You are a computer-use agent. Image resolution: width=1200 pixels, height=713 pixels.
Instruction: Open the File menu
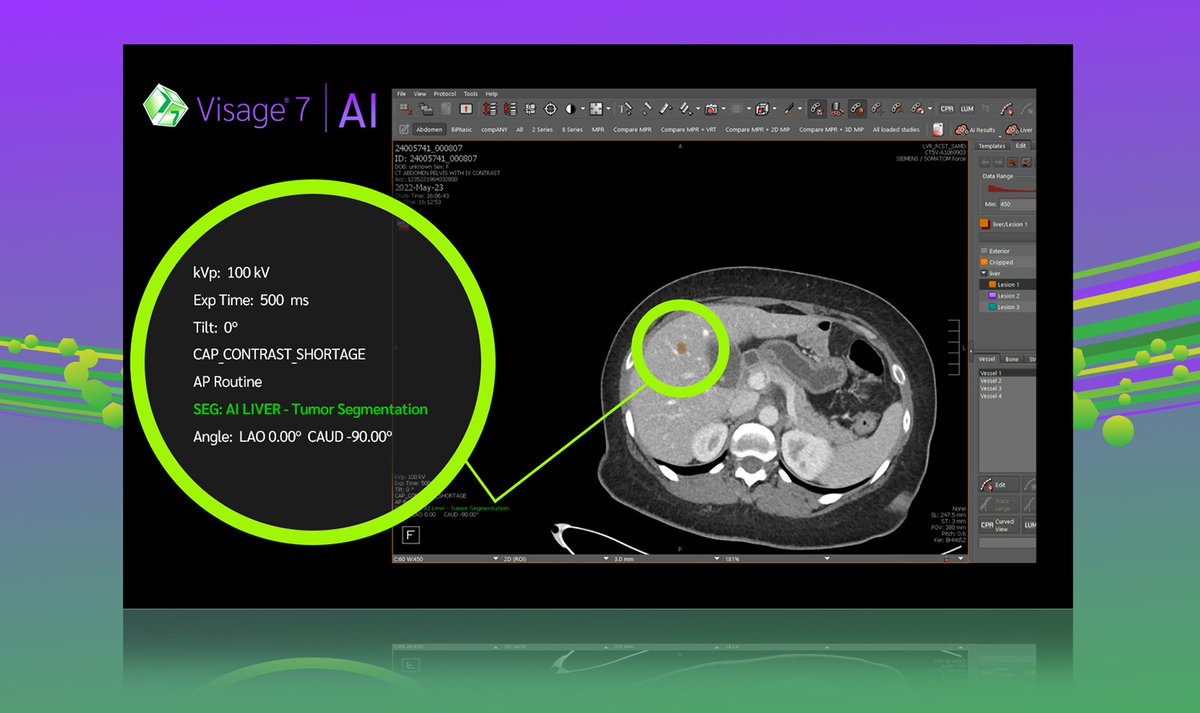point(401,94)
